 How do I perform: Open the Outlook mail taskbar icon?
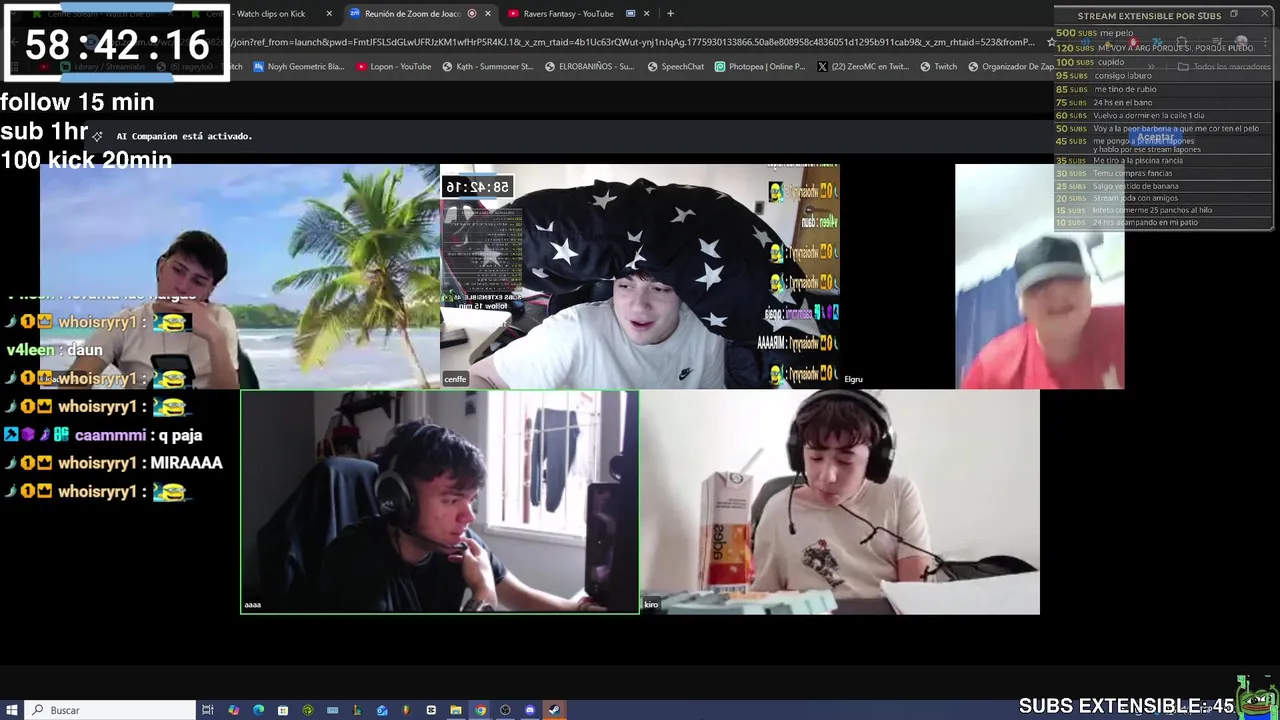pyautogui.click(x=382, y=710)
